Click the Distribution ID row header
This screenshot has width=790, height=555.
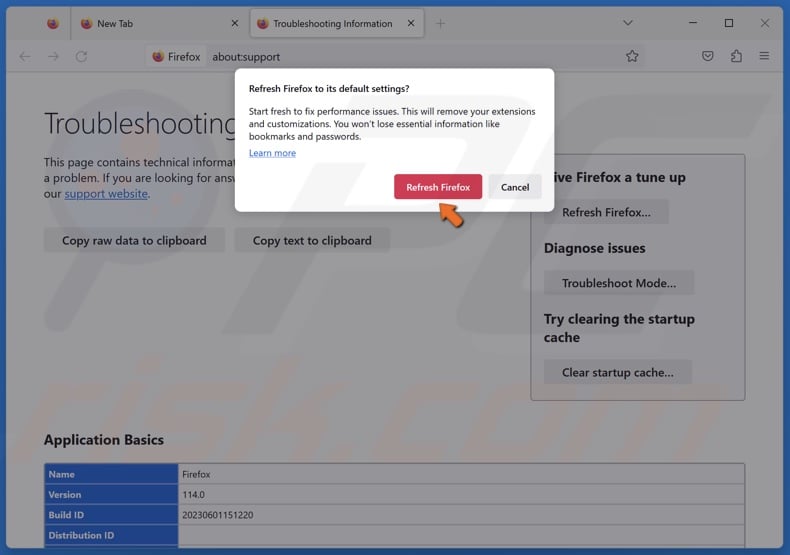click(x=111, y=535)
